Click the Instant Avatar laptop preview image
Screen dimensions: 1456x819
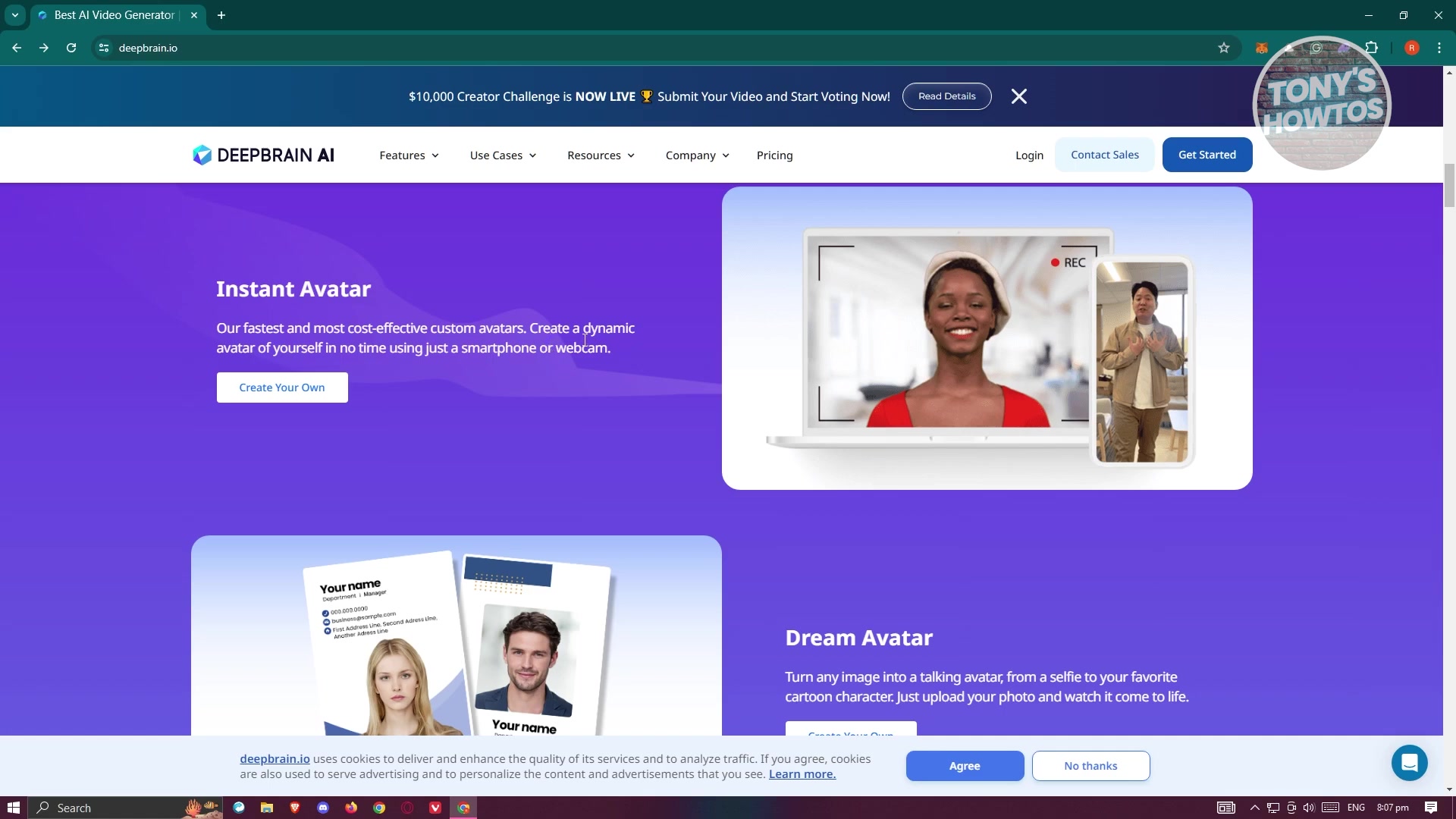987,338
